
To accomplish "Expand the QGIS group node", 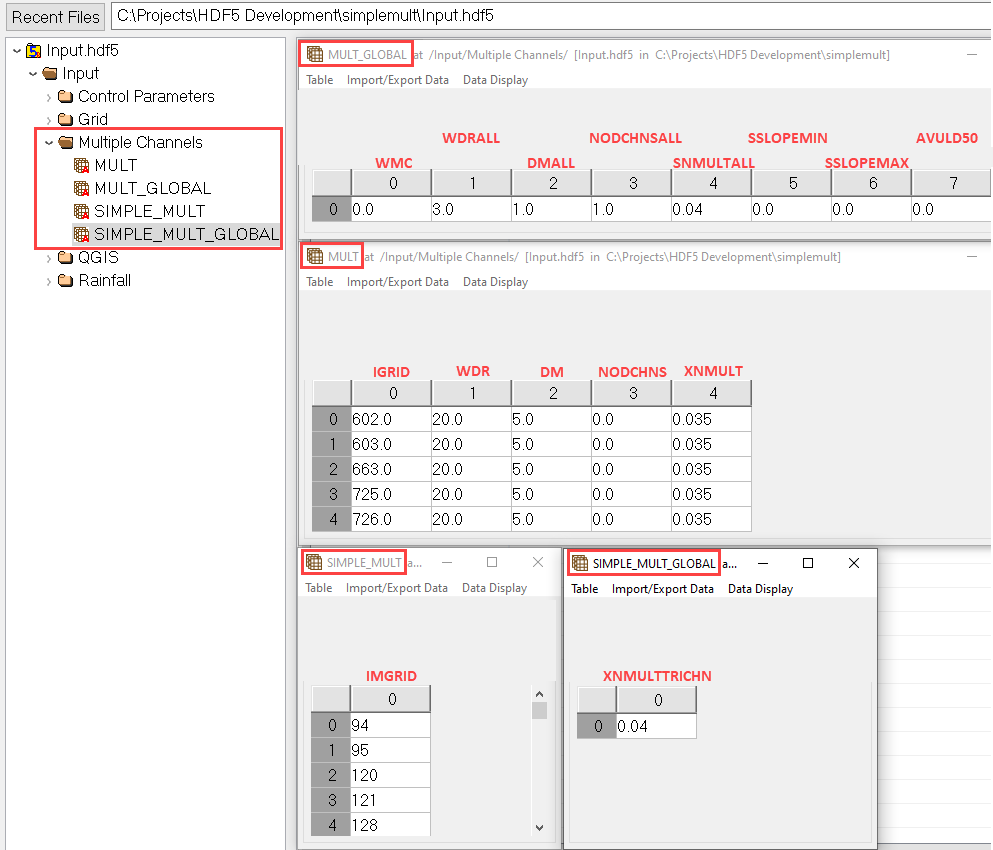I will click(49, 258).
